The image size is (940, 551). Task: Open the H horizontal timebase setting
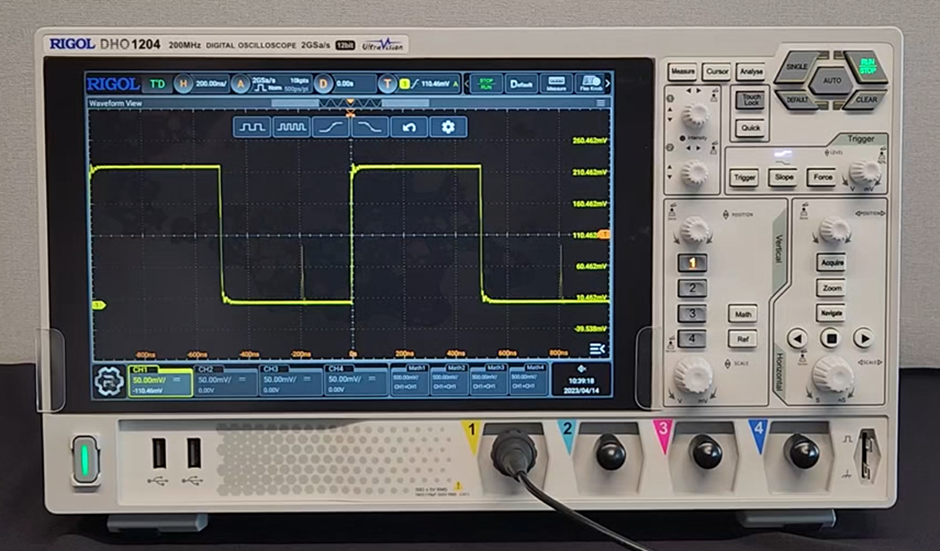[x=183, y=84]
